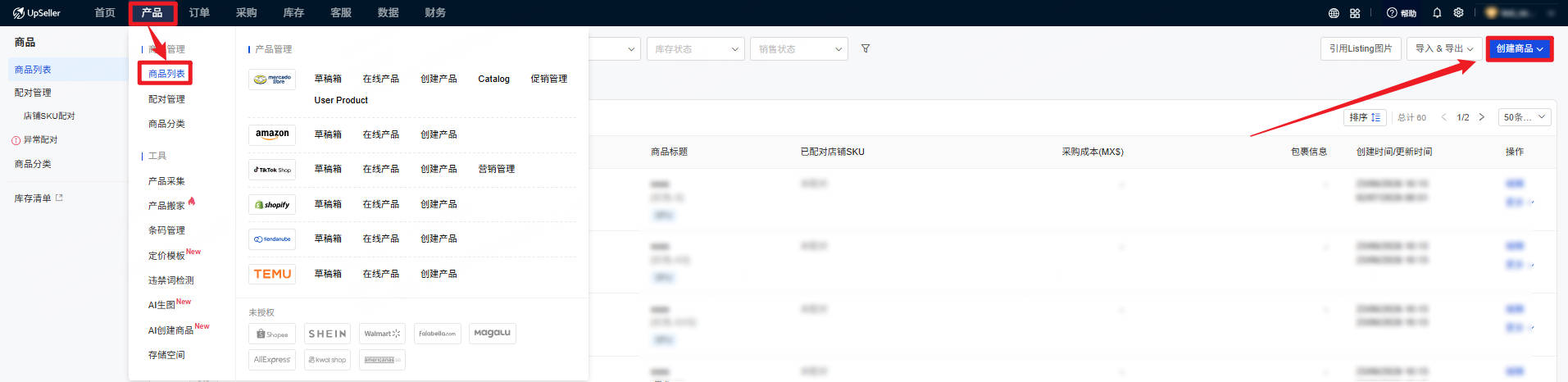Open Mercado Libre User Product link

[341, 100]
